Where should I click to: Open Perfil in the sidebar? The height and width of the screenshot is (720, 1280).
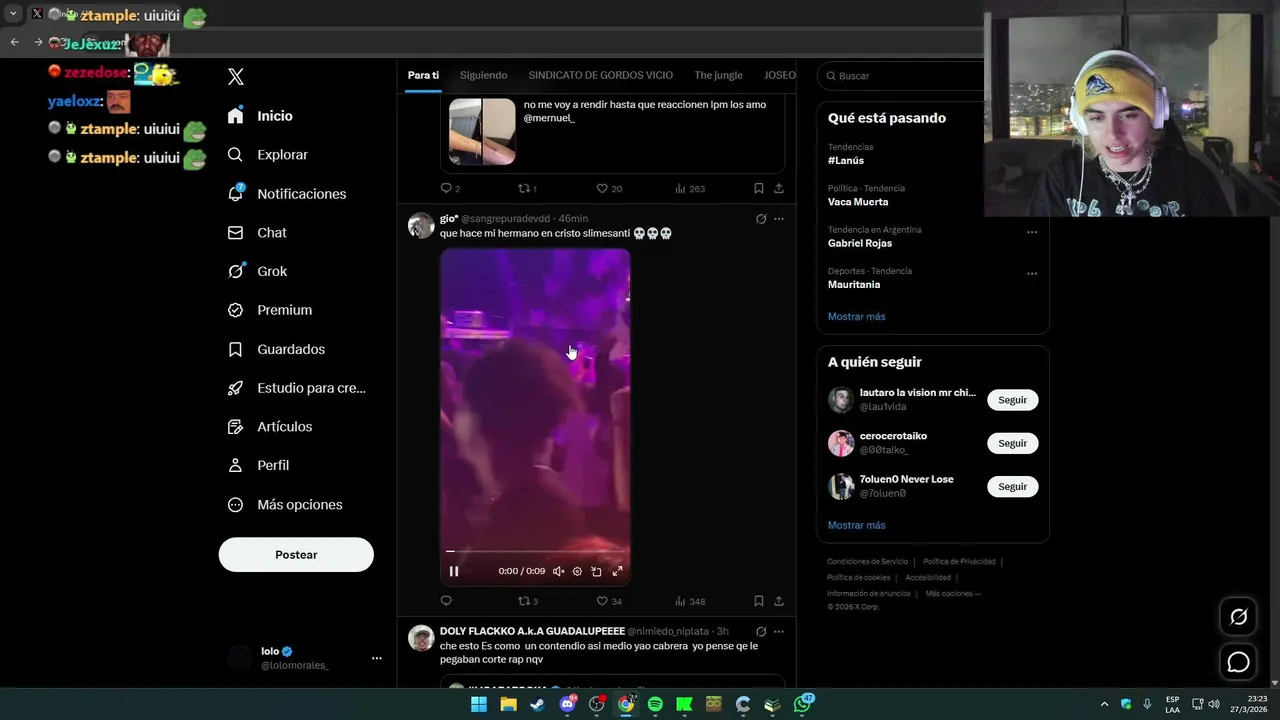coord(258,465)
